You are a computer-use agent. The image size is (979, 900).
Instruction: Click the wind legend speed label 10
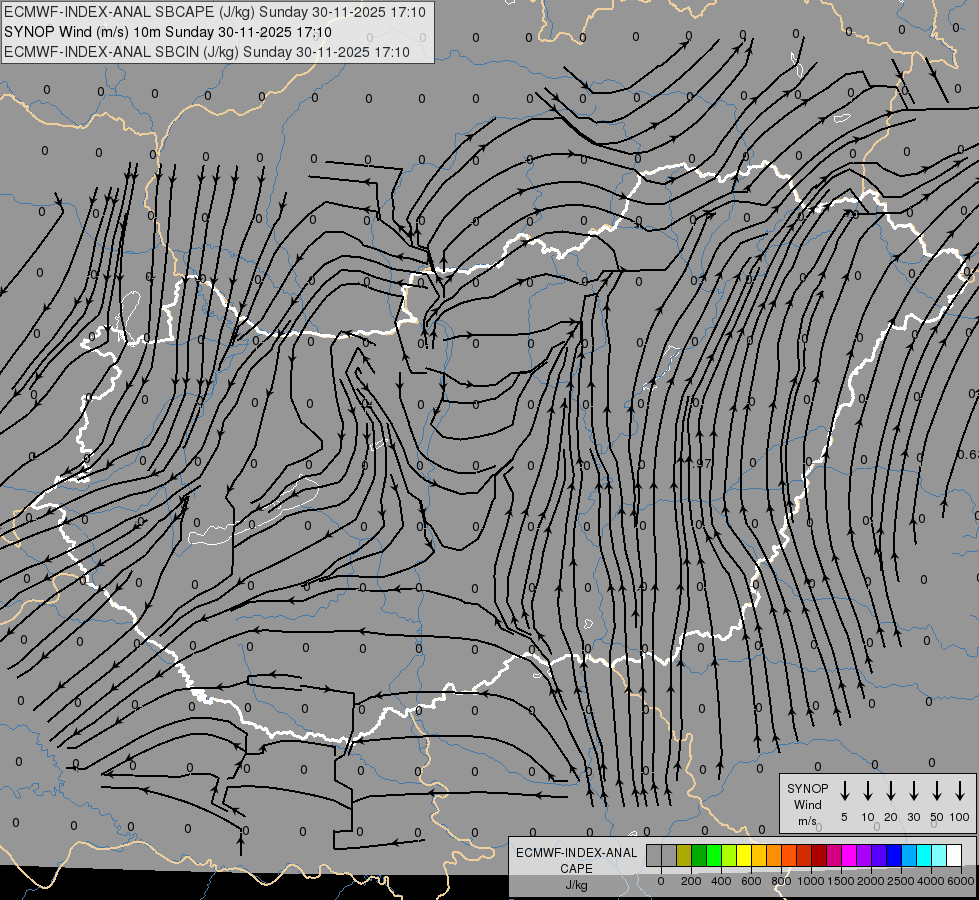[x=867, y=817]
